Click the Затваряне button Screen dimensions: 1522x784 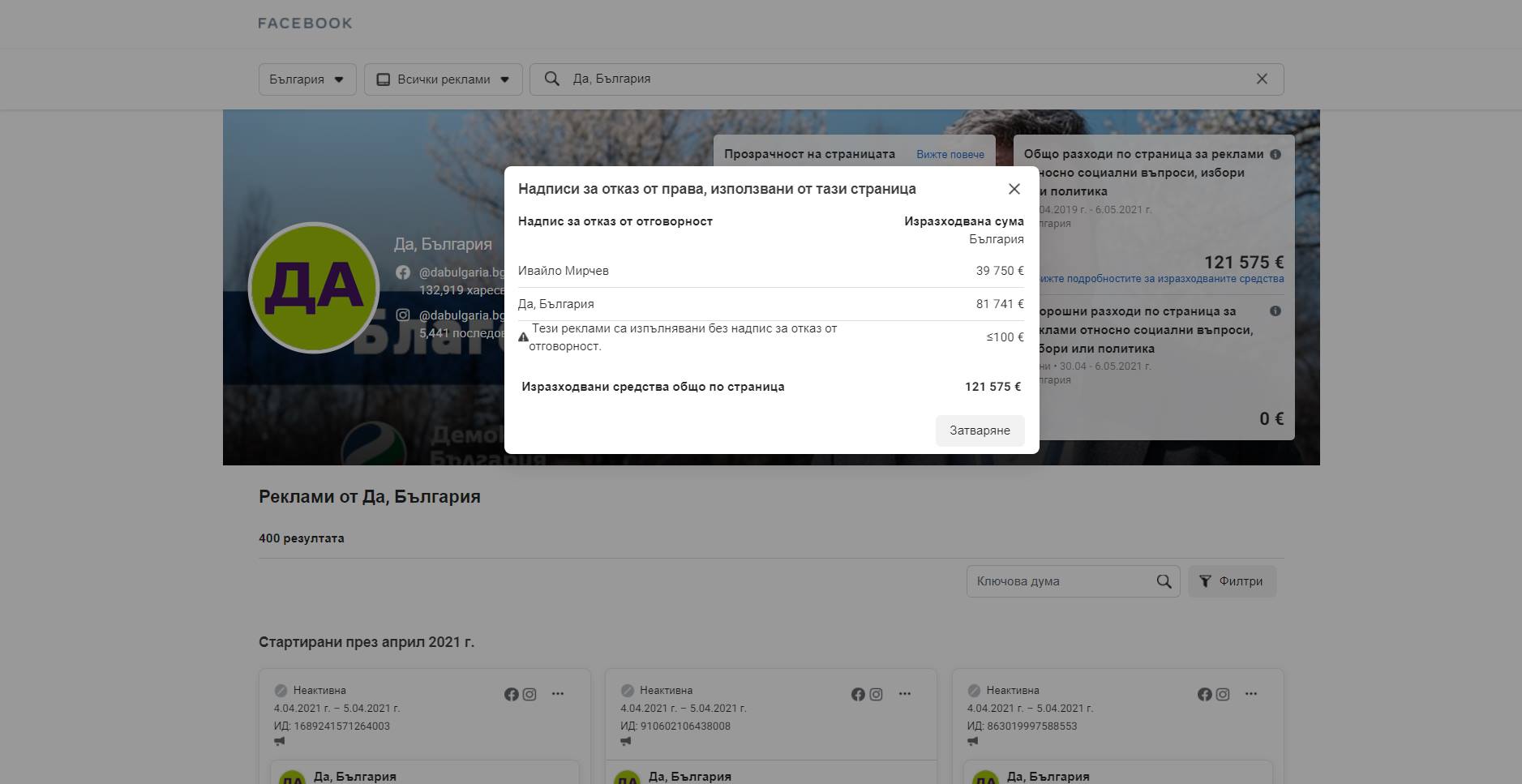980,431
